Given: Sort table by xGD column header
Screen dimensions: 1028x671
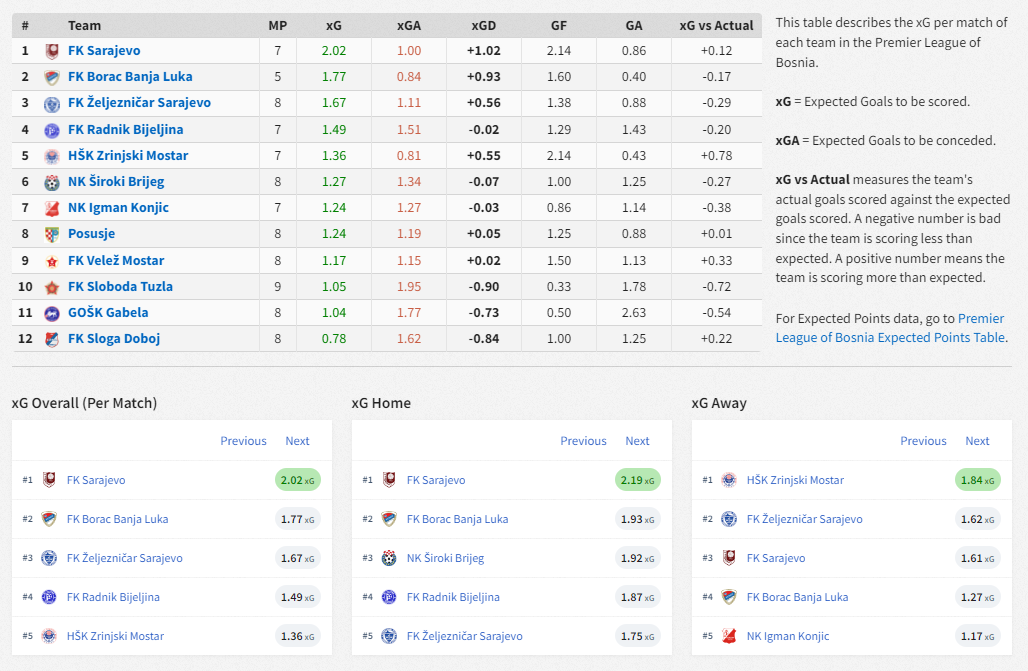Looking at the screenshot, I should [484, 26].
